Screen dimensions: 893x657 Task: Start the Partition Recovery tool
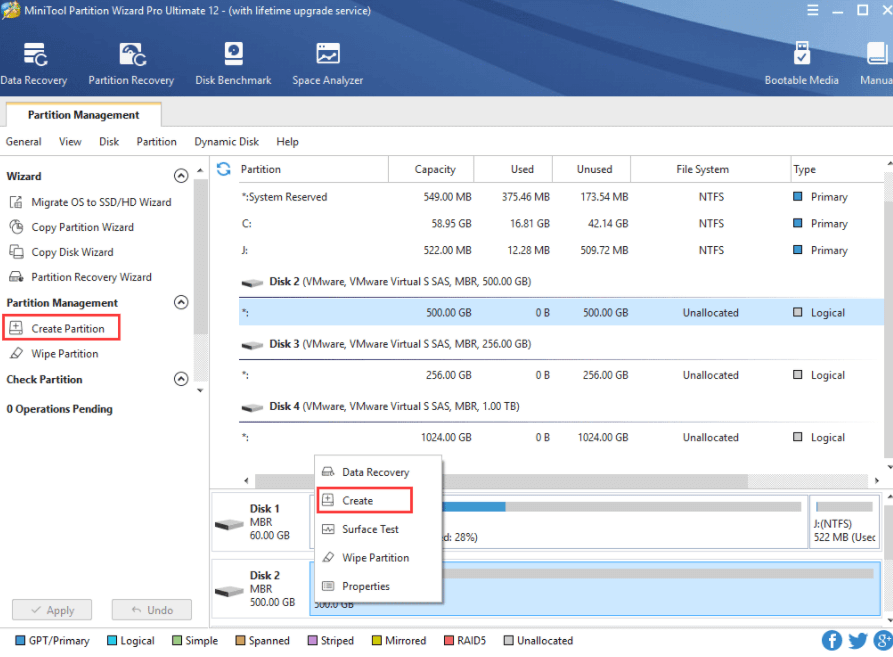click(130, 60)
